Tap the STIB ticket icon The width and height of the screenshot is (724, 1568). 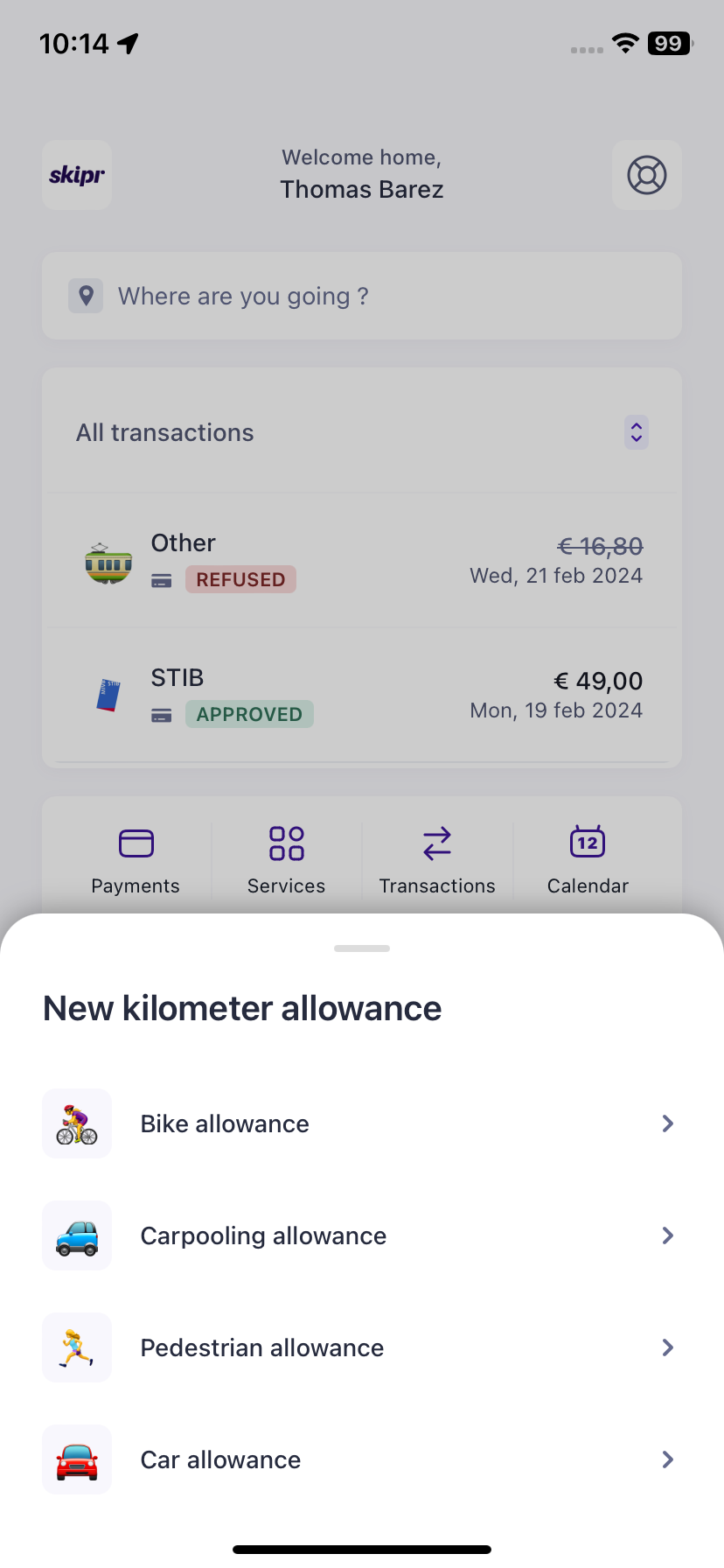108,695
